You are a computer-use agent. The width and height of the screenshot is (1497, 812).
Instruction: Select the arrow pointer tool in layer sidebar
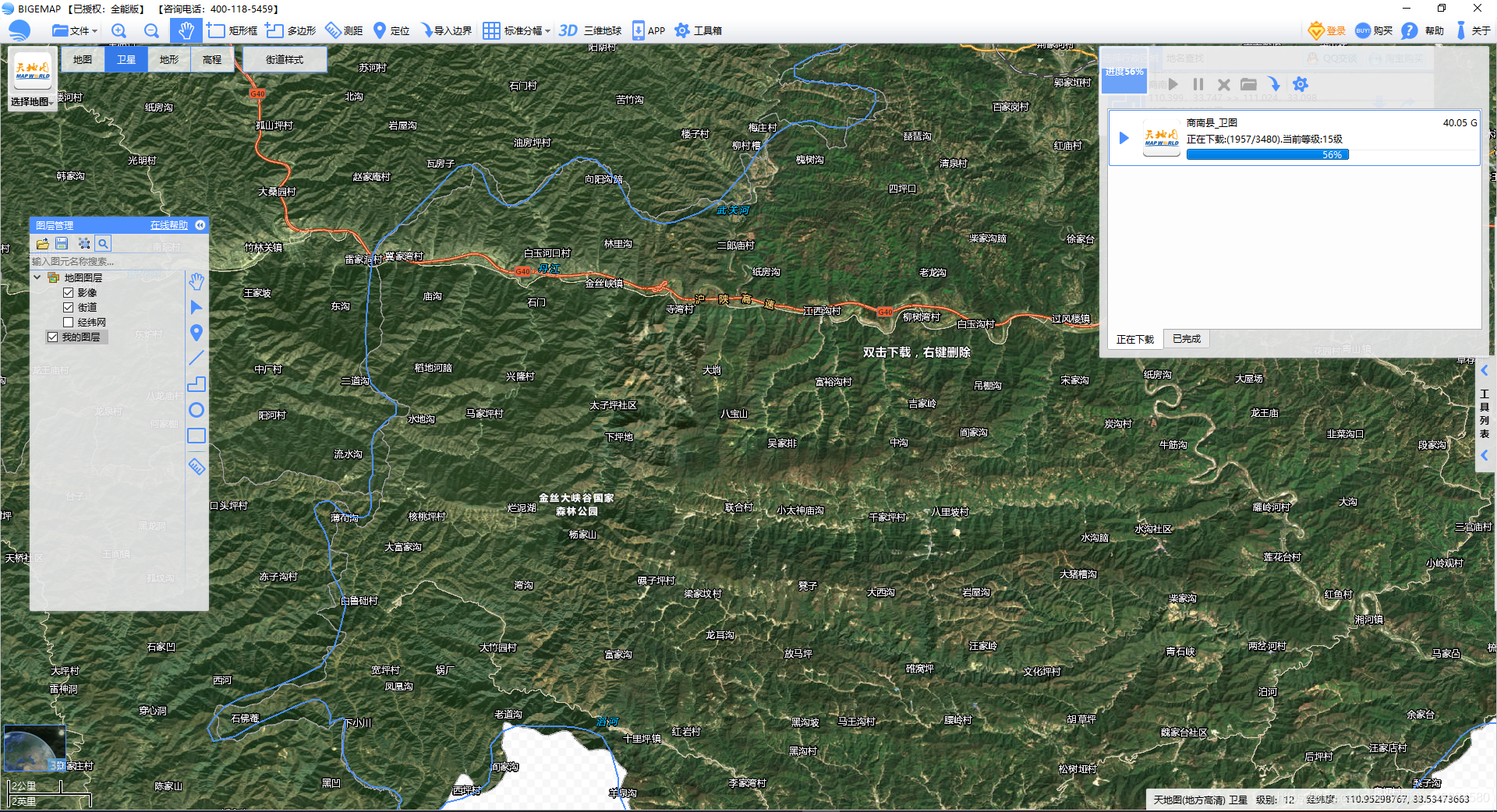(x=196, y=307)
